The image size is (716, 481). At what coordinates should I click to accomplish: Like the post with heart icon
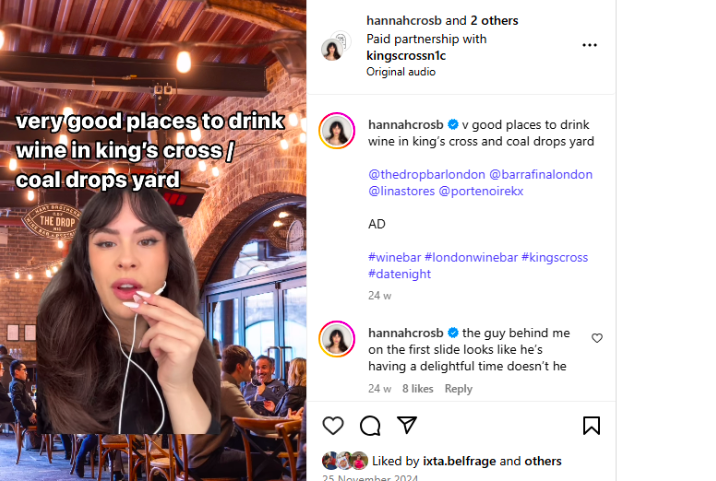pos(333,426)
